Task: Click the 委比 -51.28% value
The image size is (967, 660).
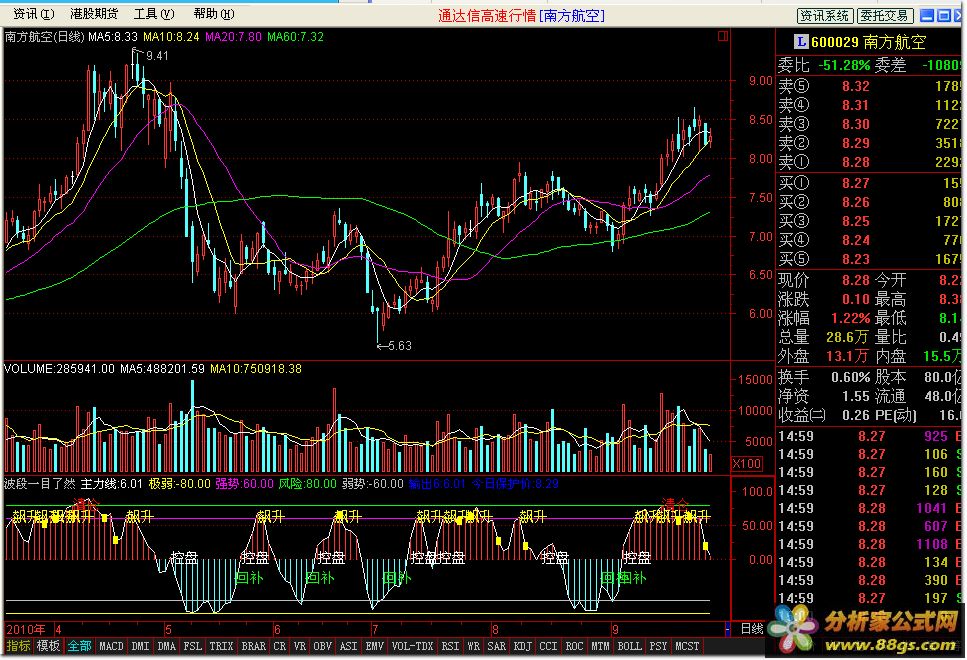Action: click(844, 65)
